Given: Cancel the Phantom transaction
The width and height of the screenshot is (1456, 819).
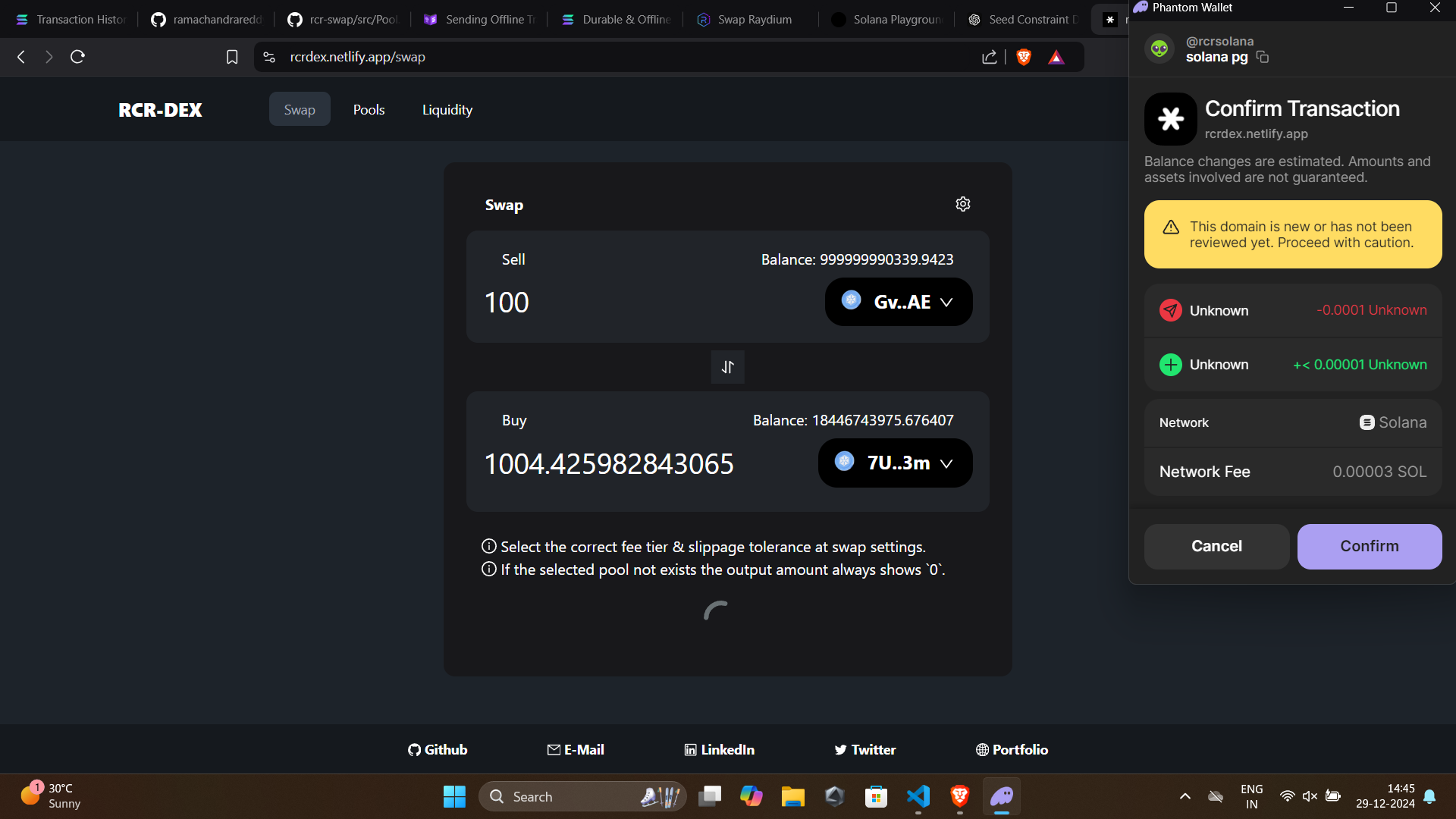Looking at the screenshot, I should [1216, 546].
